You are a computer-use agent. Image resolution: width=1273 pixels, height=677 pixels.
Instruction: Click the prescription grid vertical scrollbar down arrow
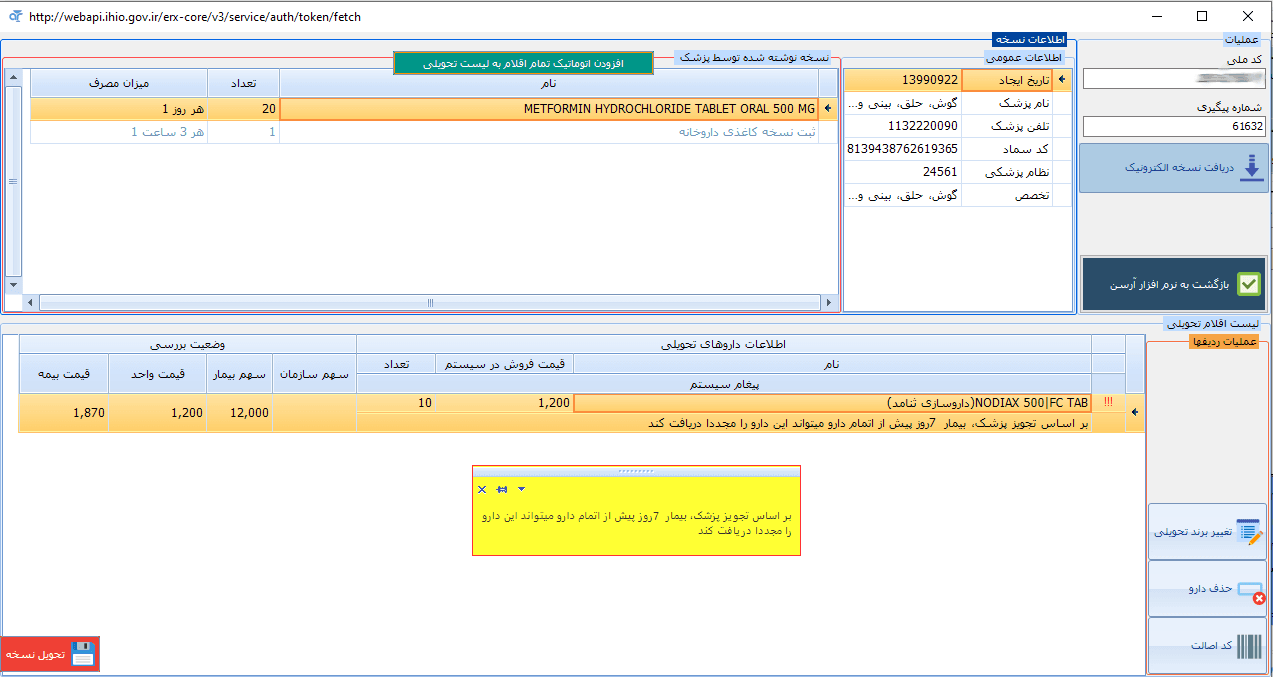coord(13,284)
